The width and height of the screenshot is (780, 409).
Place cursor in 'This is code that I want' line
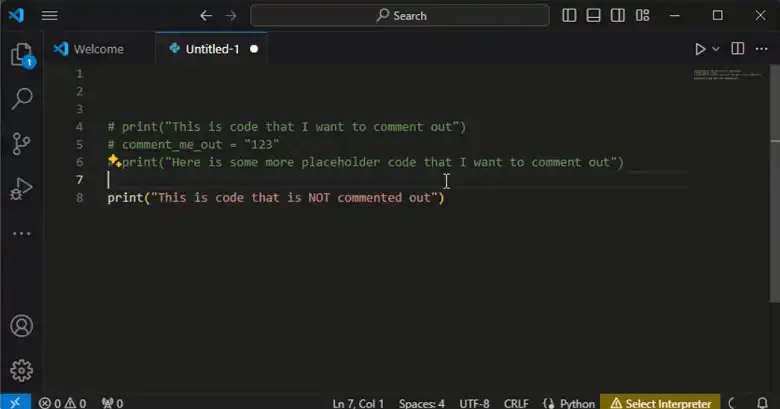pyautogui.click(x=287, y=127)
